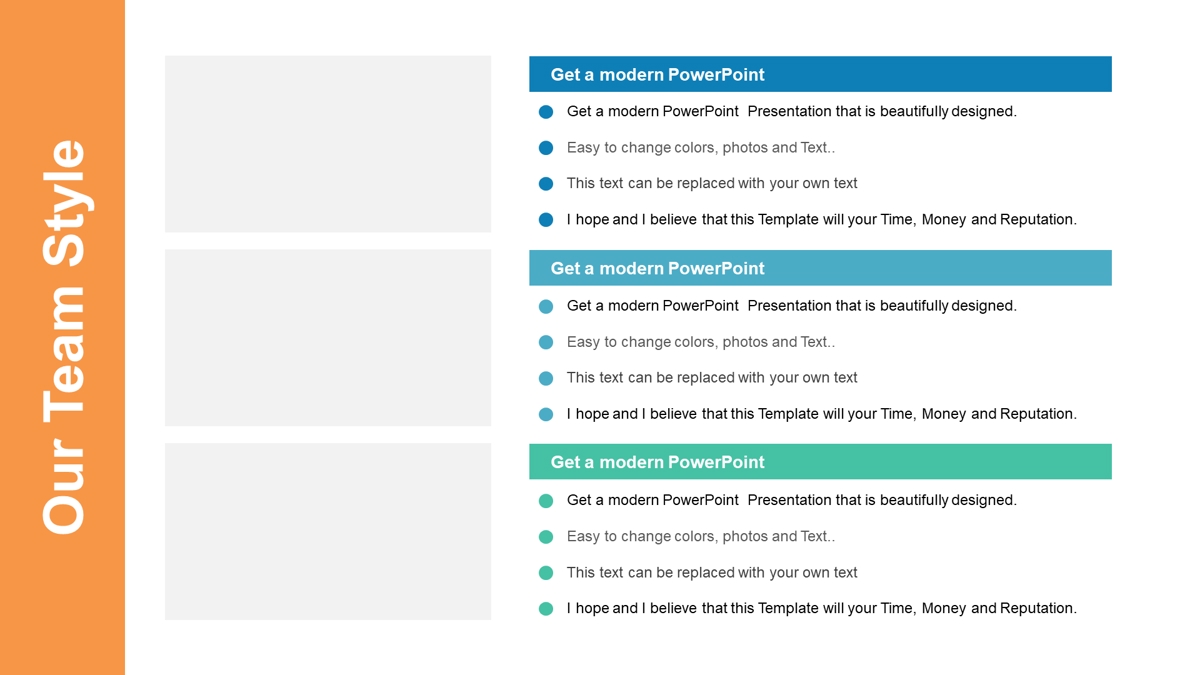
Task: Click dark blue bullet beside 'Easy to change colors'
Action: pos(546,148)
